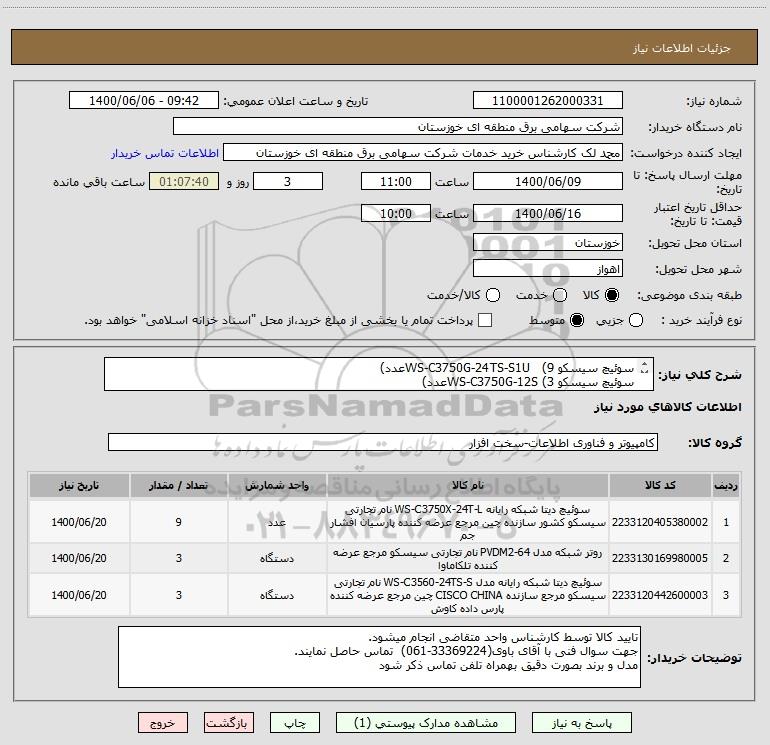This screenshot has width=770, height=745.
Task: Click the quantity 9 cell in row 1
Action: 179,522
